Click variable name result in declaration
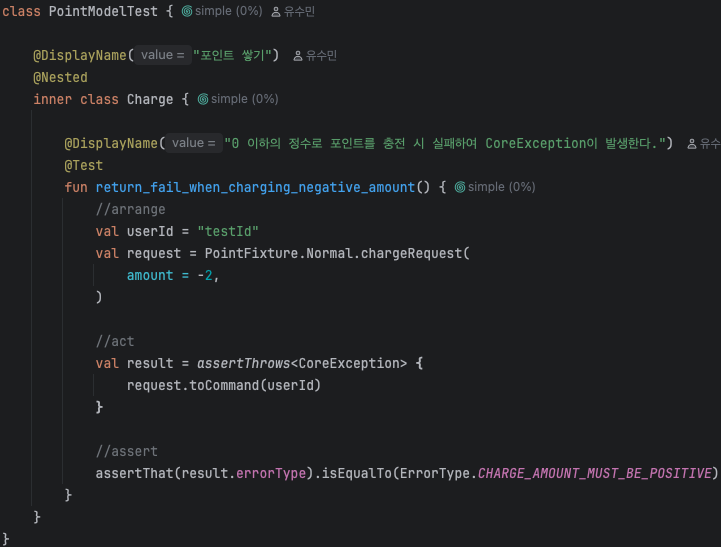Screen dimensions: 721x547 click(x=150, y=364)
